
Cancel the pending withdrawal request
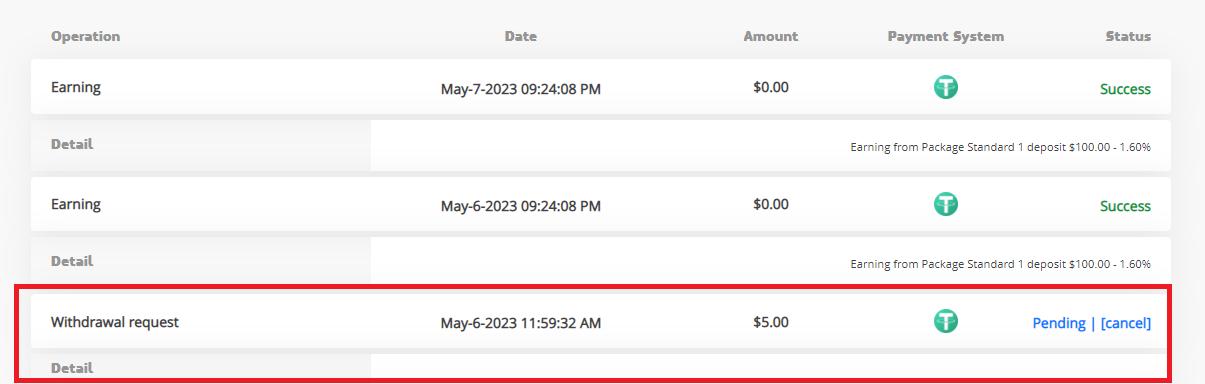1126,323
